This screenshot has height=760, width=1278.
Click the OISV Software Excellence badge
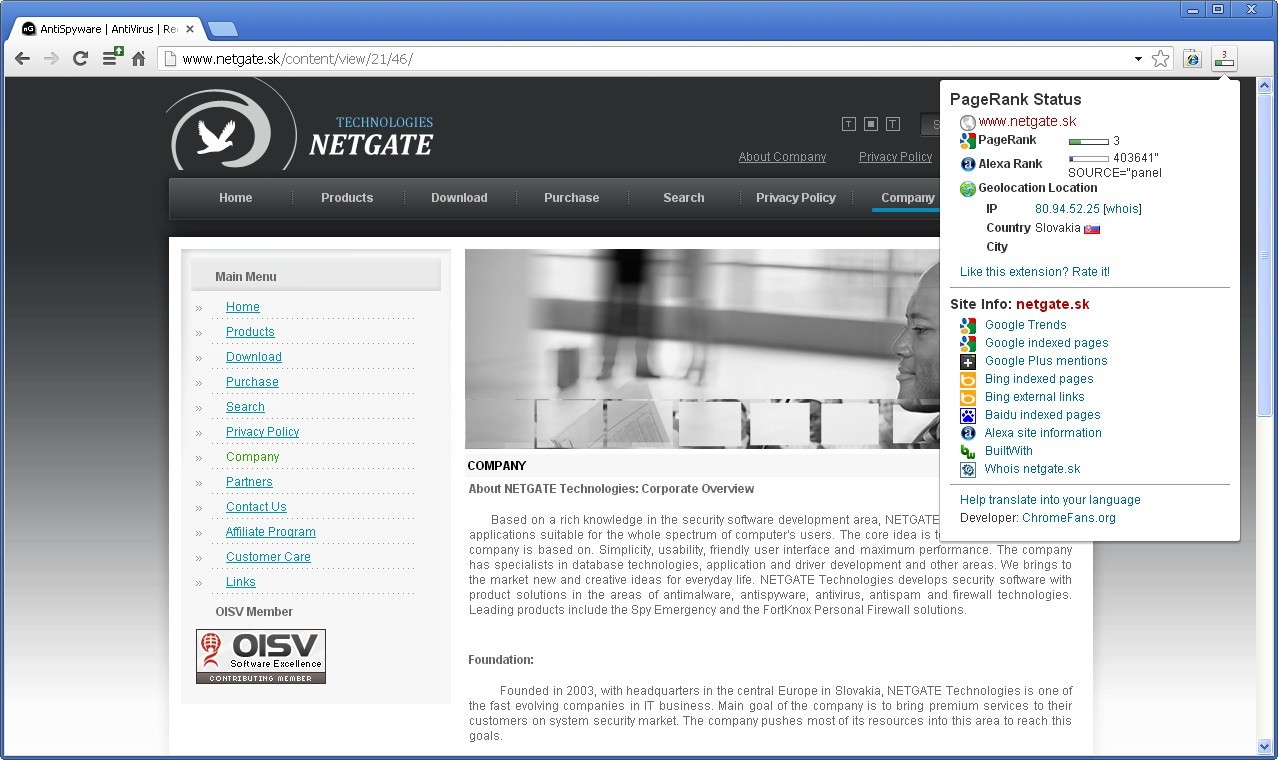pos(261,656)
